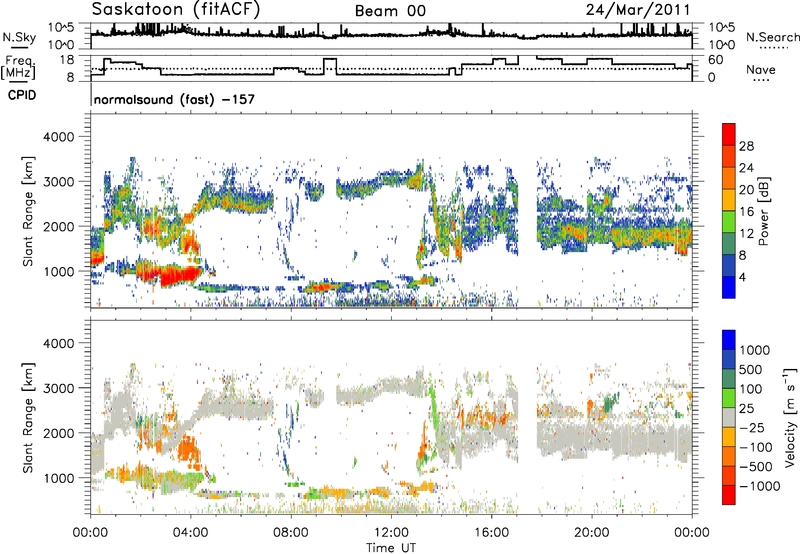
Task: Select the 'normalsound (fast) -157' text
Action: [174, 99]
